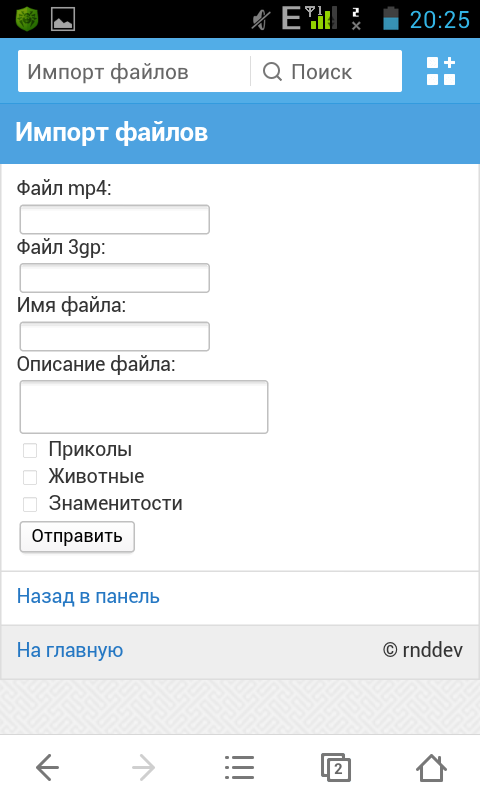The image size is (480, 800).
Task: Follow the Назад в панель link
Action: tap(88, 596)
